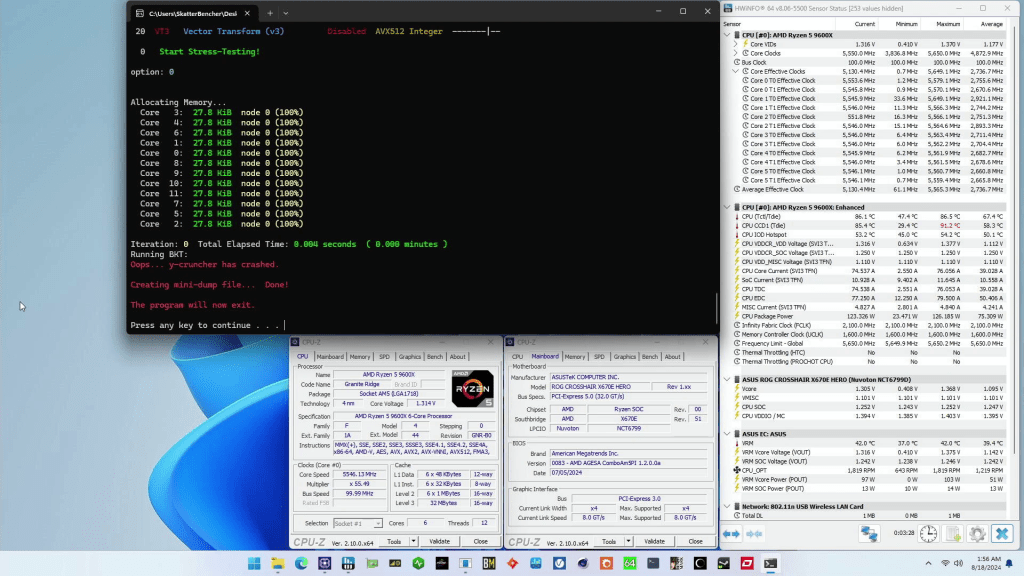Screen dimensions: 1024x576
Task: Open the terminal new-tab profile dropdown
Action: tap(285, 13)
